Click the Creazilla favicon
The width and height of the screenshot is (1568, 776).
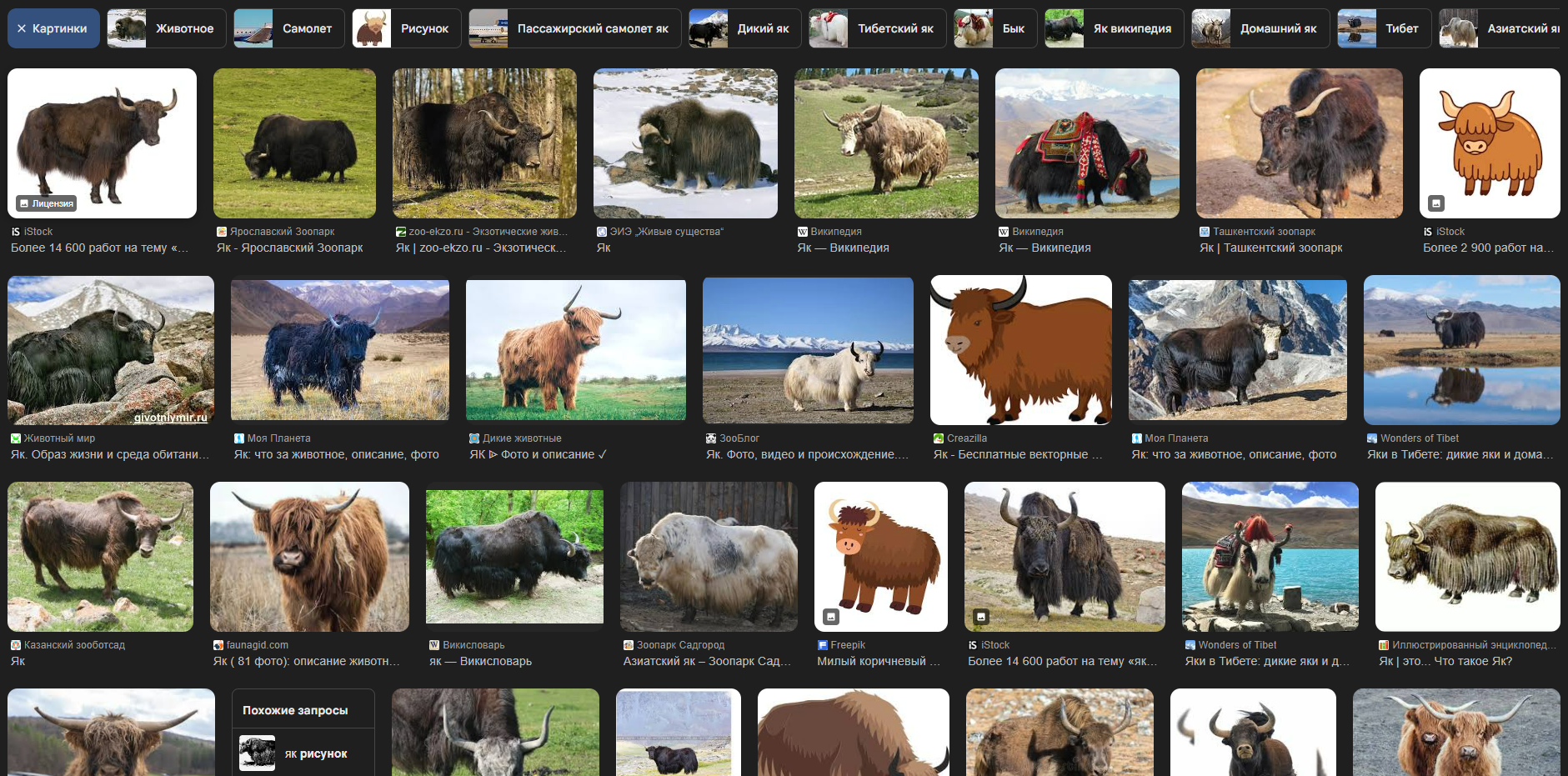939,438
